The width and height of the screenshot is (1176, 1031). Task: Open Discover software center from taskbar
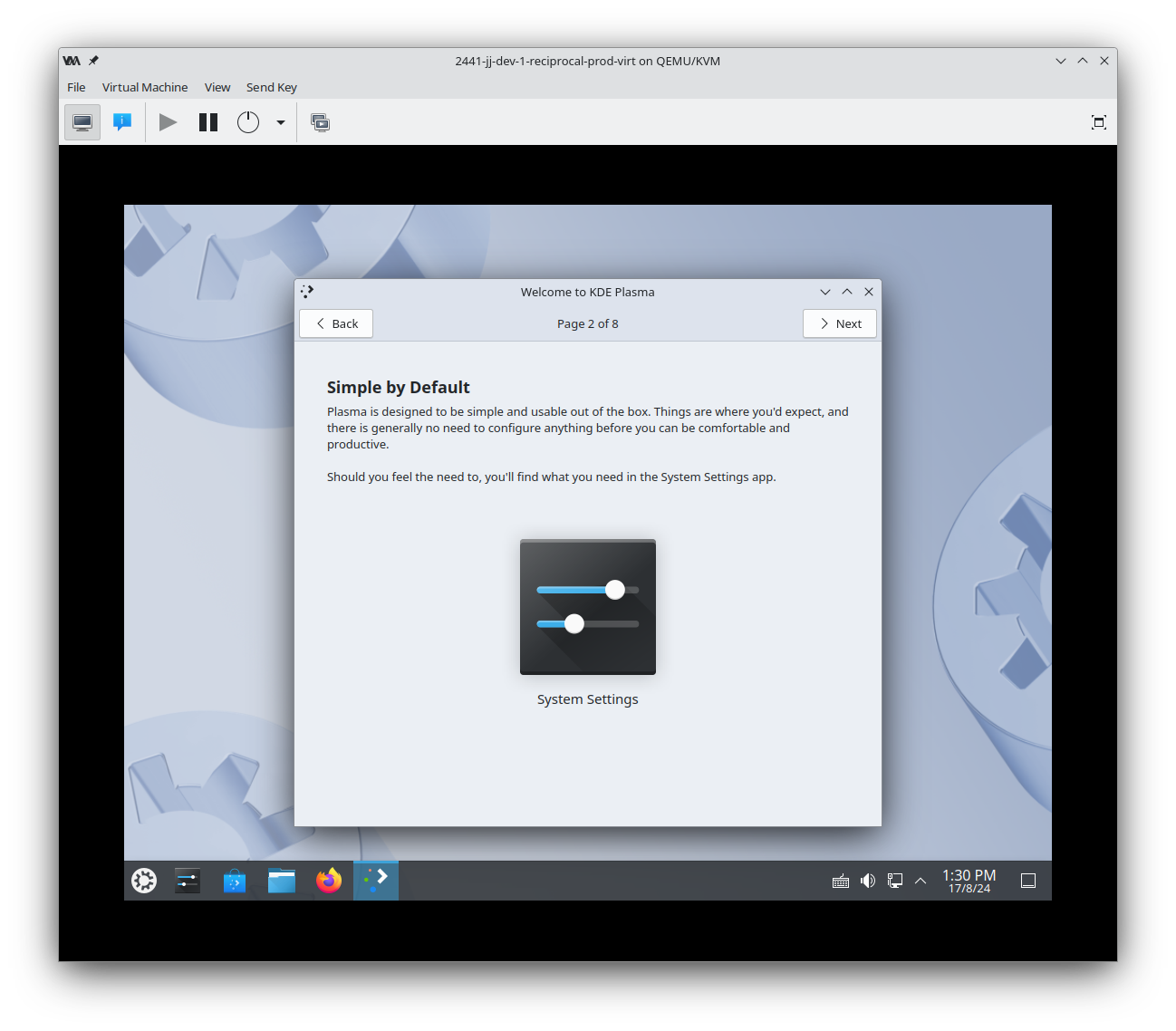click(235, 881)
